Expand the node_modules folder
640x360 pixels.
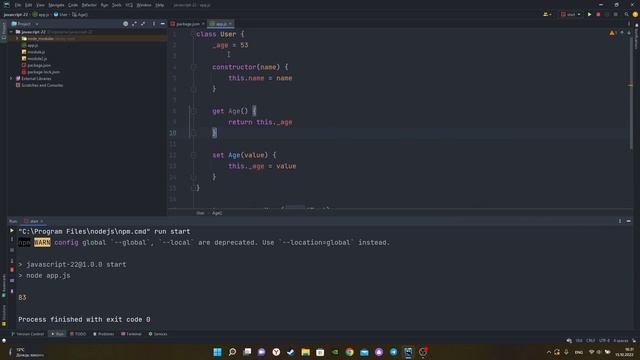coord(18,38)
